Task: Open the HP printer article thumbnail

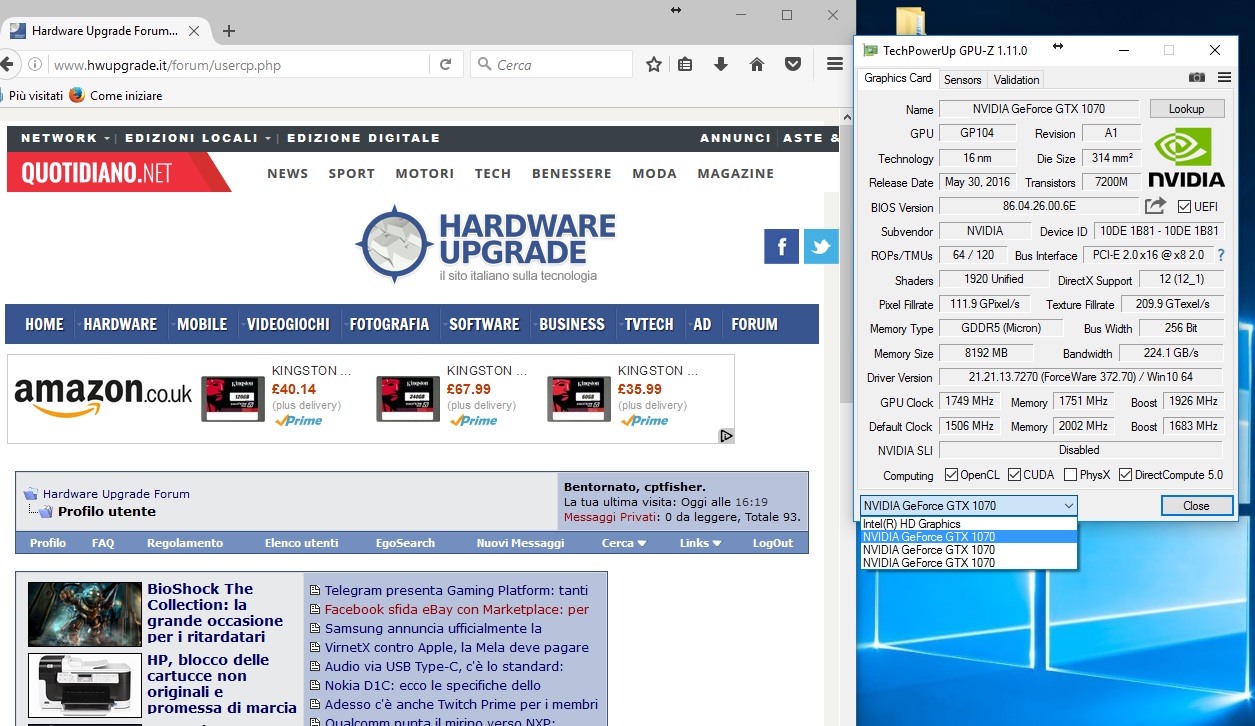Action: click(85, 685)
